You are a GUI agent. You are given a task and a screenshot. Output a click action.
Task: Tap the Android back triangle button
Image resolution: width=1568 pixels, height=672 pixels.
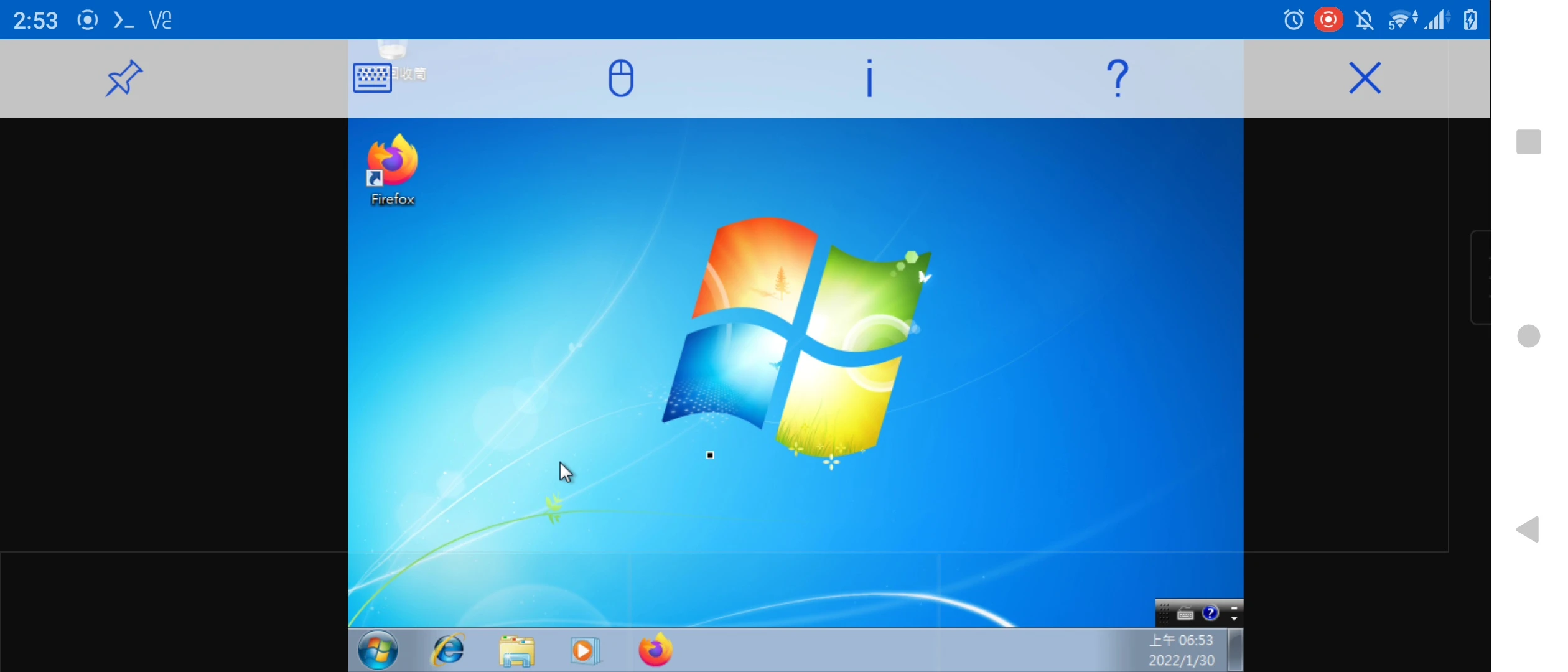point(1528,530)
